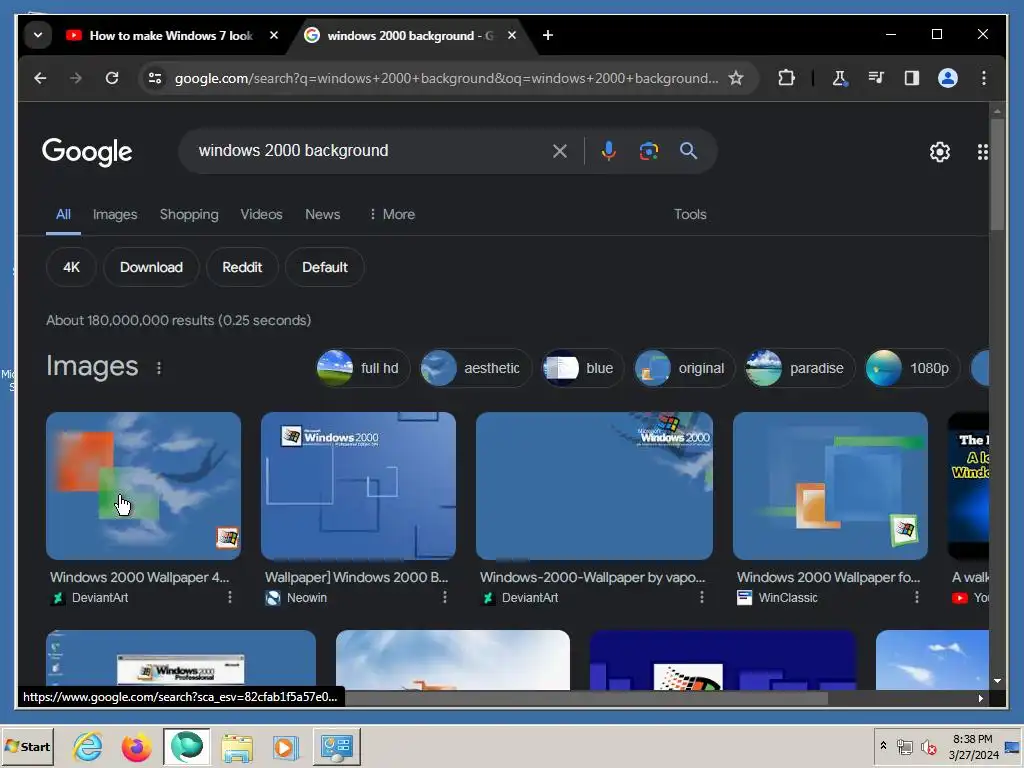Close the windows 2000 background tab

click(x=512, y=35)
